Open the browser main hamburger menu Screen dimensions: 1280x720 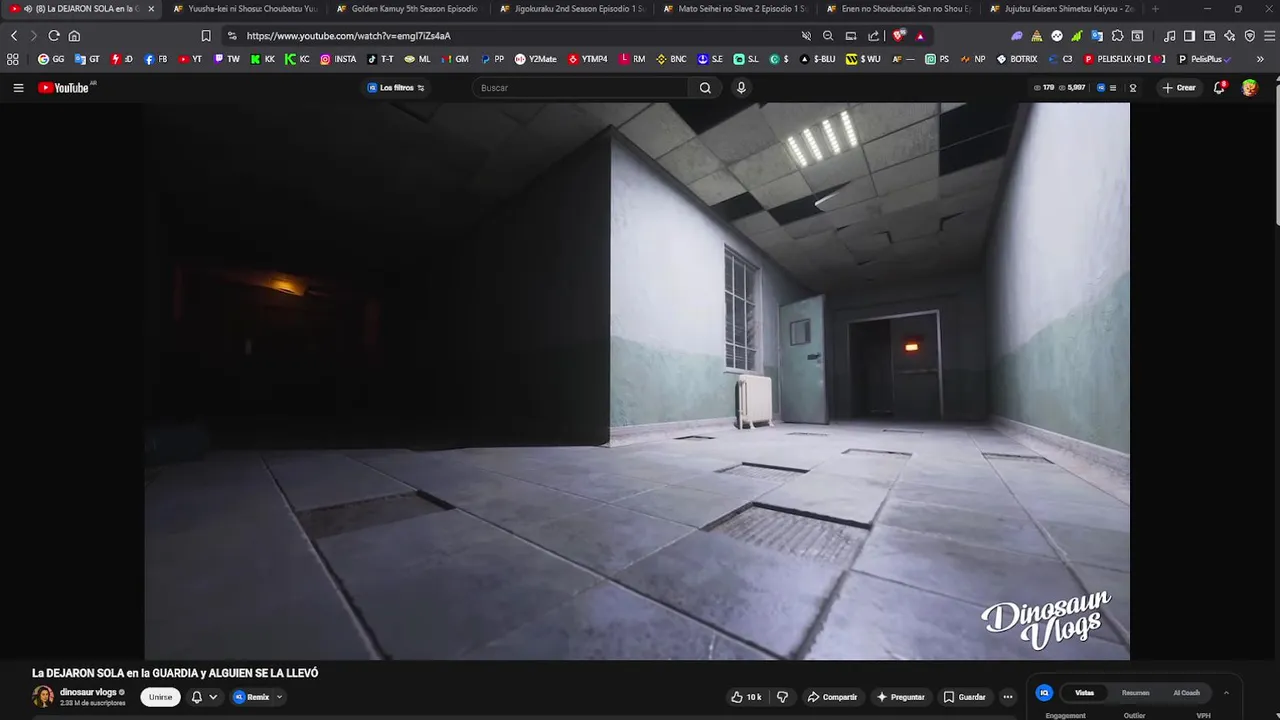coord(1268,36)
